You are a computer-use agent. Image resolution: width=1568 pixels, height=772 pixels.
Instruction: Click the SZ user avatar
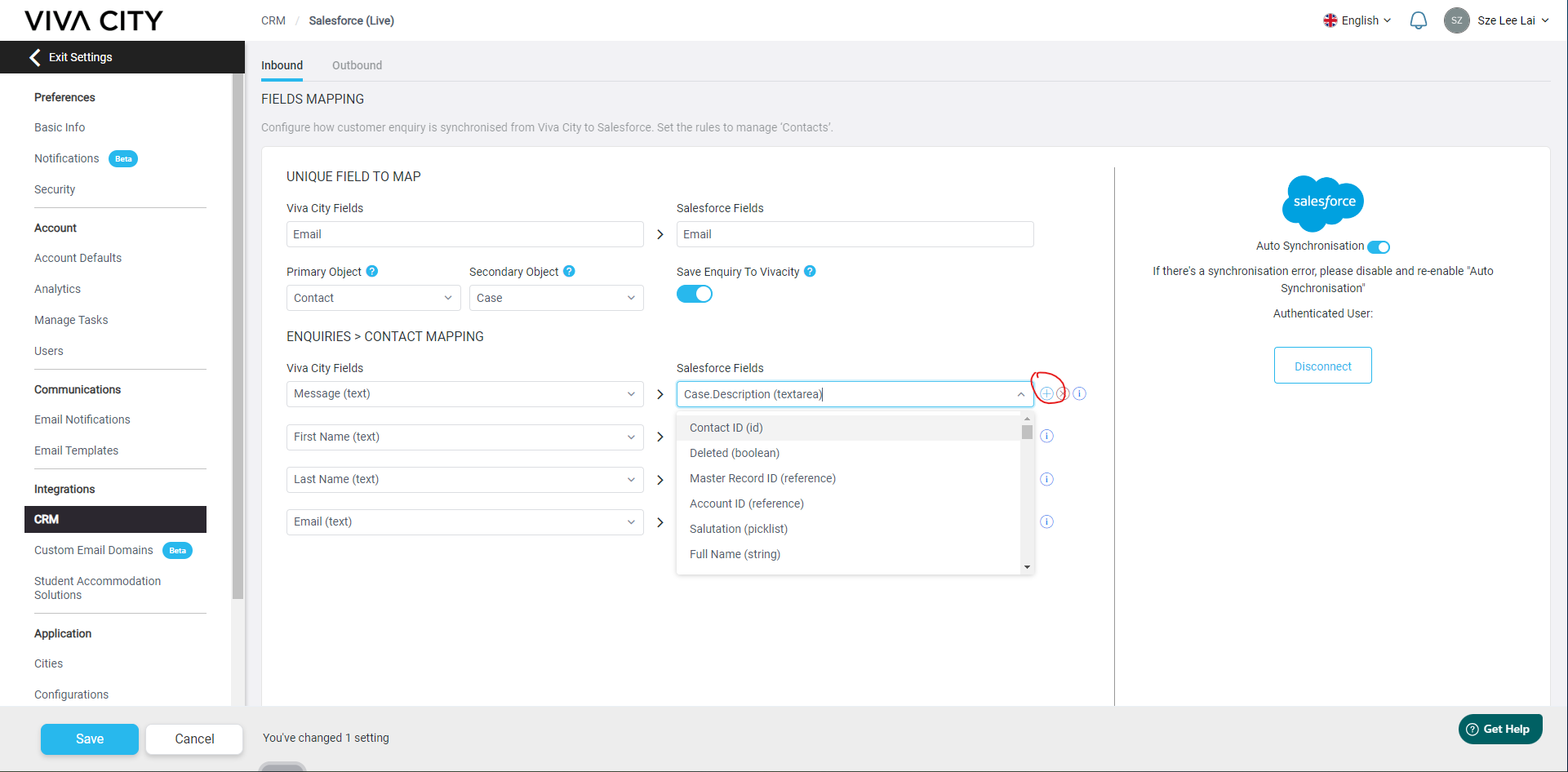[x=1457, y=20]
